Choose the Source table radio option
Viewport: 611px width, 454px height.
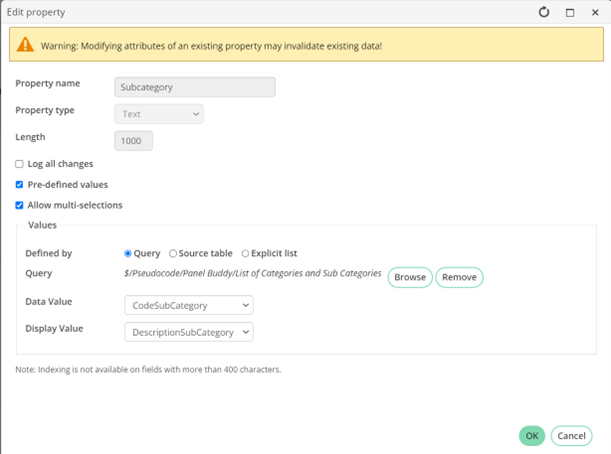click(x=173, y=254)
